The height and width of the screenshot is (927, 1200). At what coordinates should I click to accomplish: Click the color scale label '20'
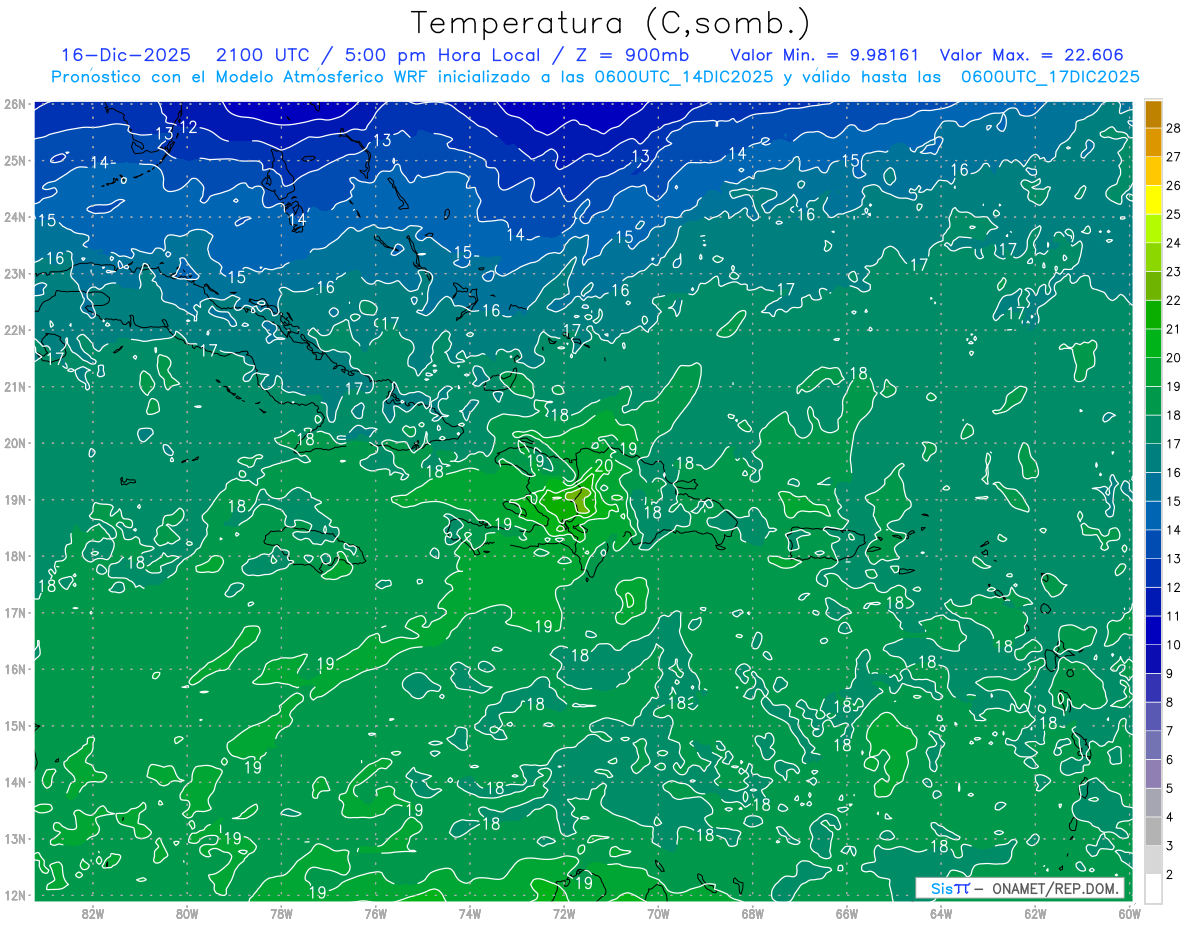click(1173, 357)
